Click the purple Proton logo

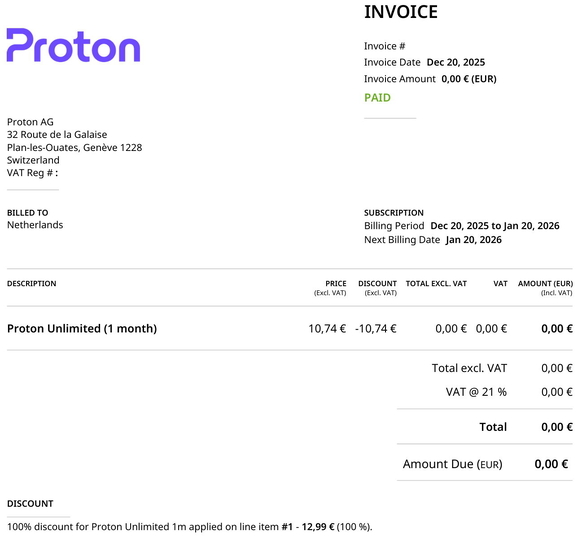click(x=73, y=45)
